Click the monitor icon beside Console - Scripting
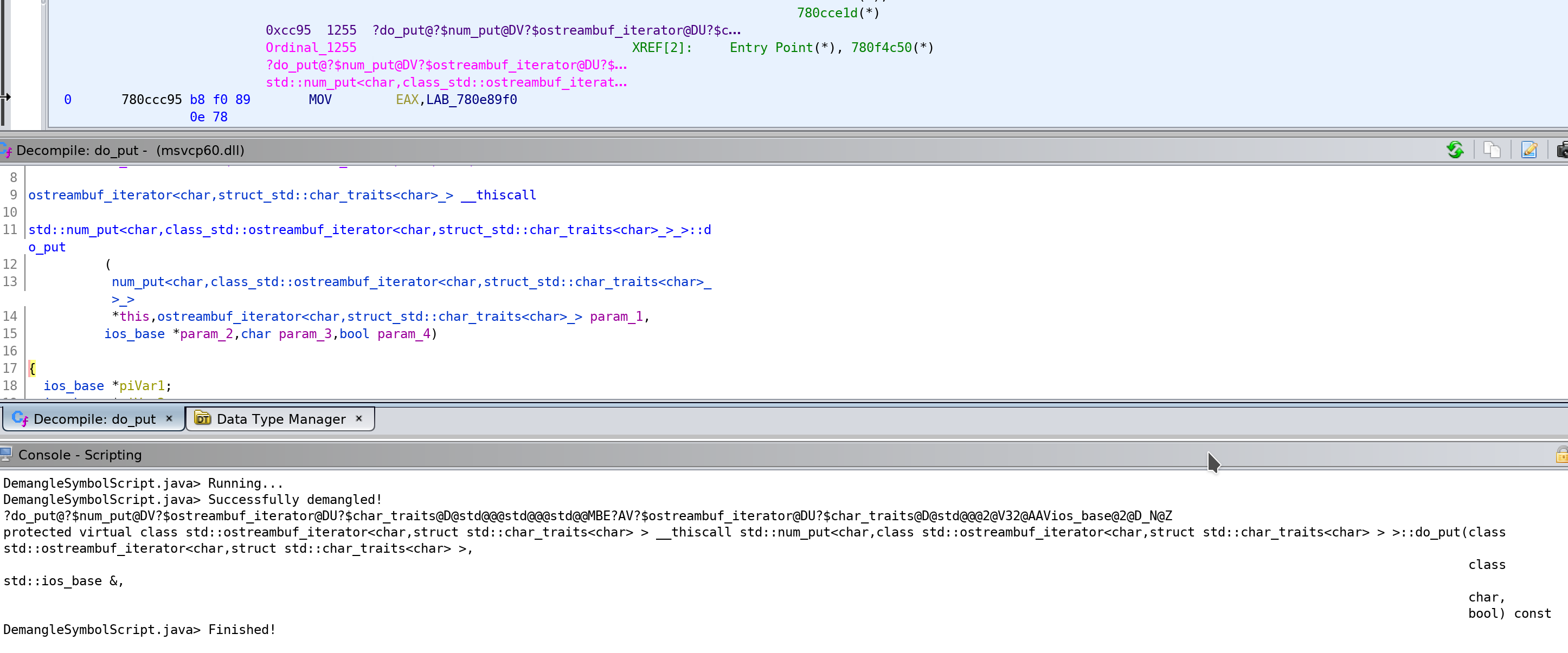Screen dimensions: 1568x653 [7, 455]
